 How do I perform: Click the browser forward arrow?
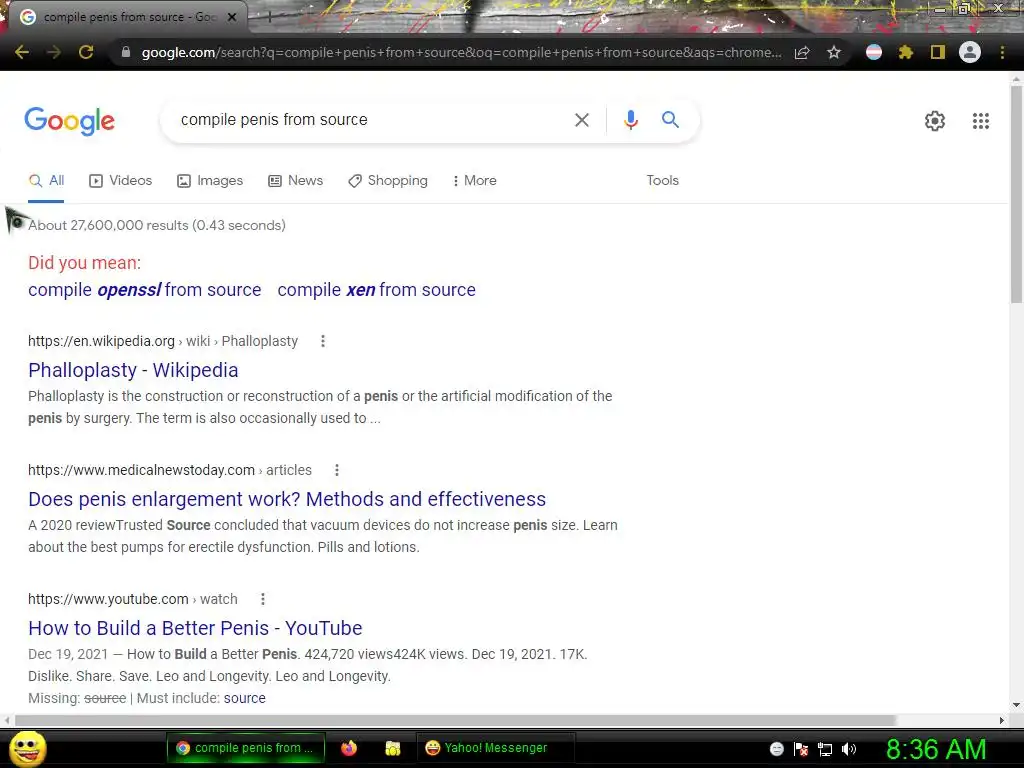pyautogui.click(x=54, y=52)
